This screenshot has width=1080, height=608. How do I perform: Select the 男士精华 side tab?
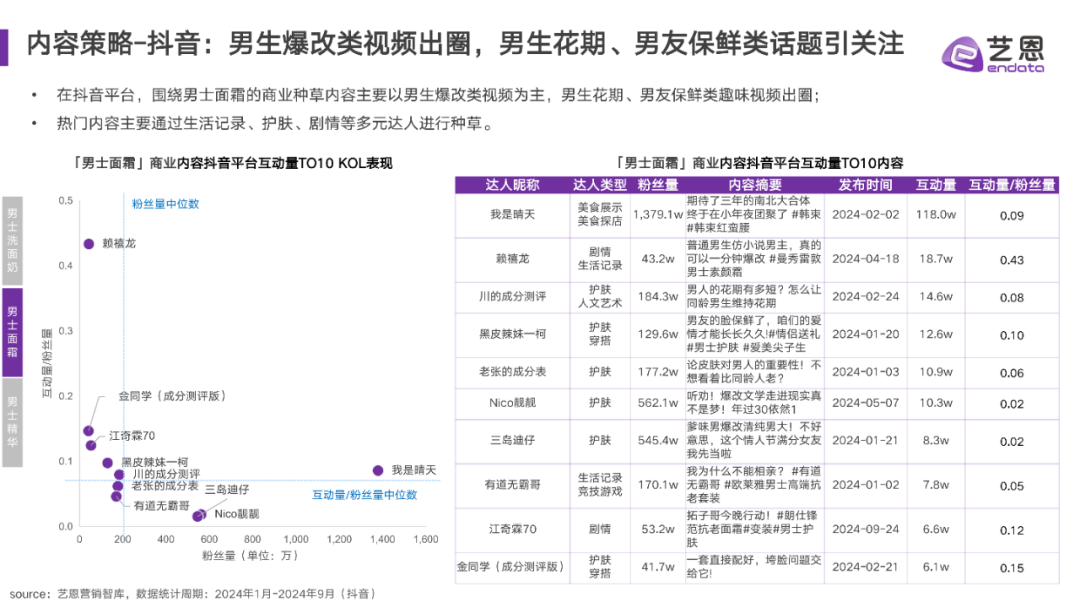(x=12, y=422)
